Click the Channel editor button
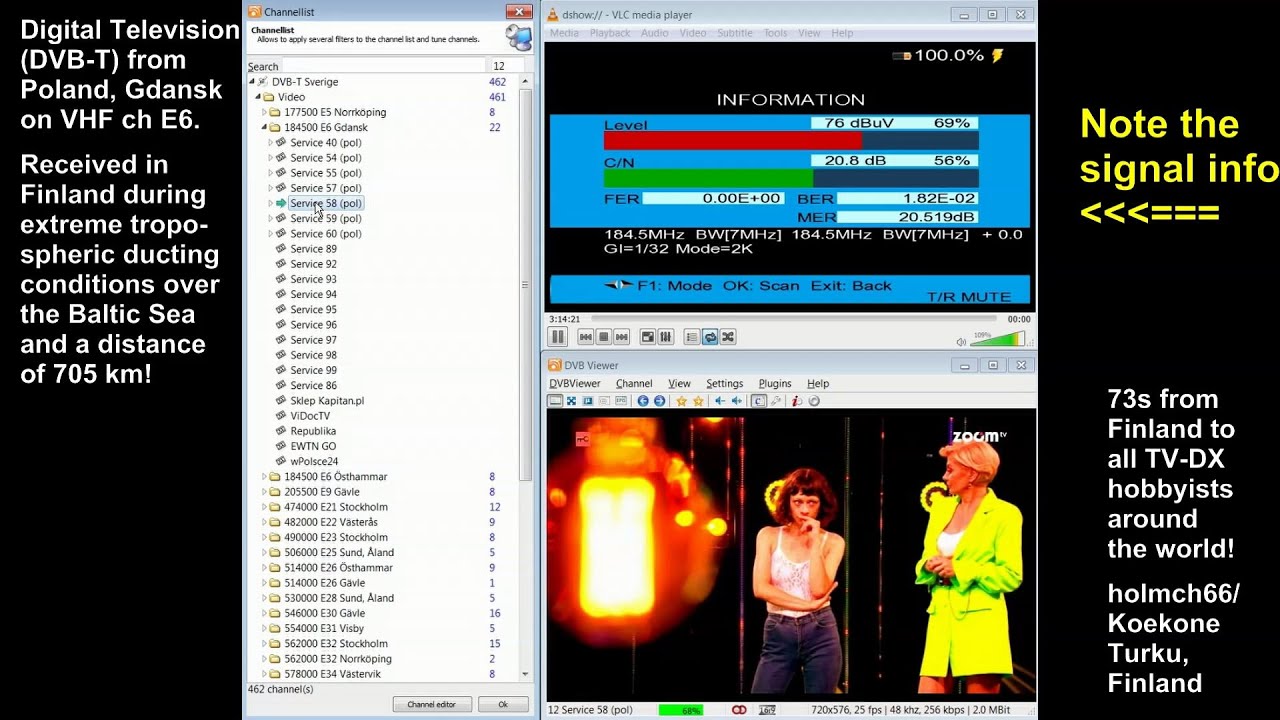 (432, 705)
